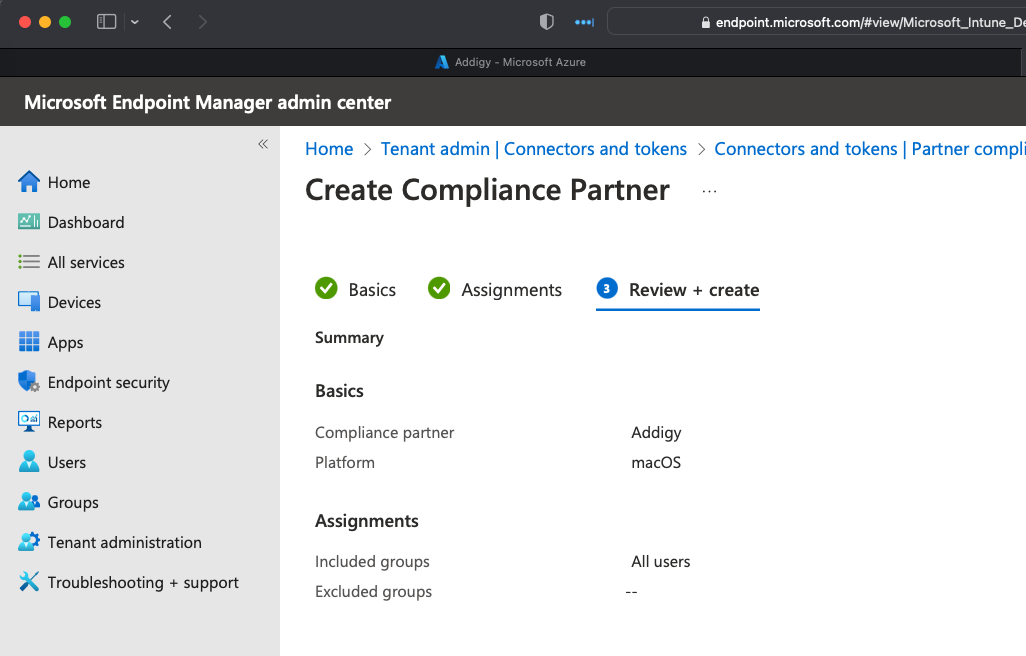Viewport: 1026px width, 656px height.
Task: Open Safari privacy shield report
Action: pyautogui.click(x=546, y=20)
